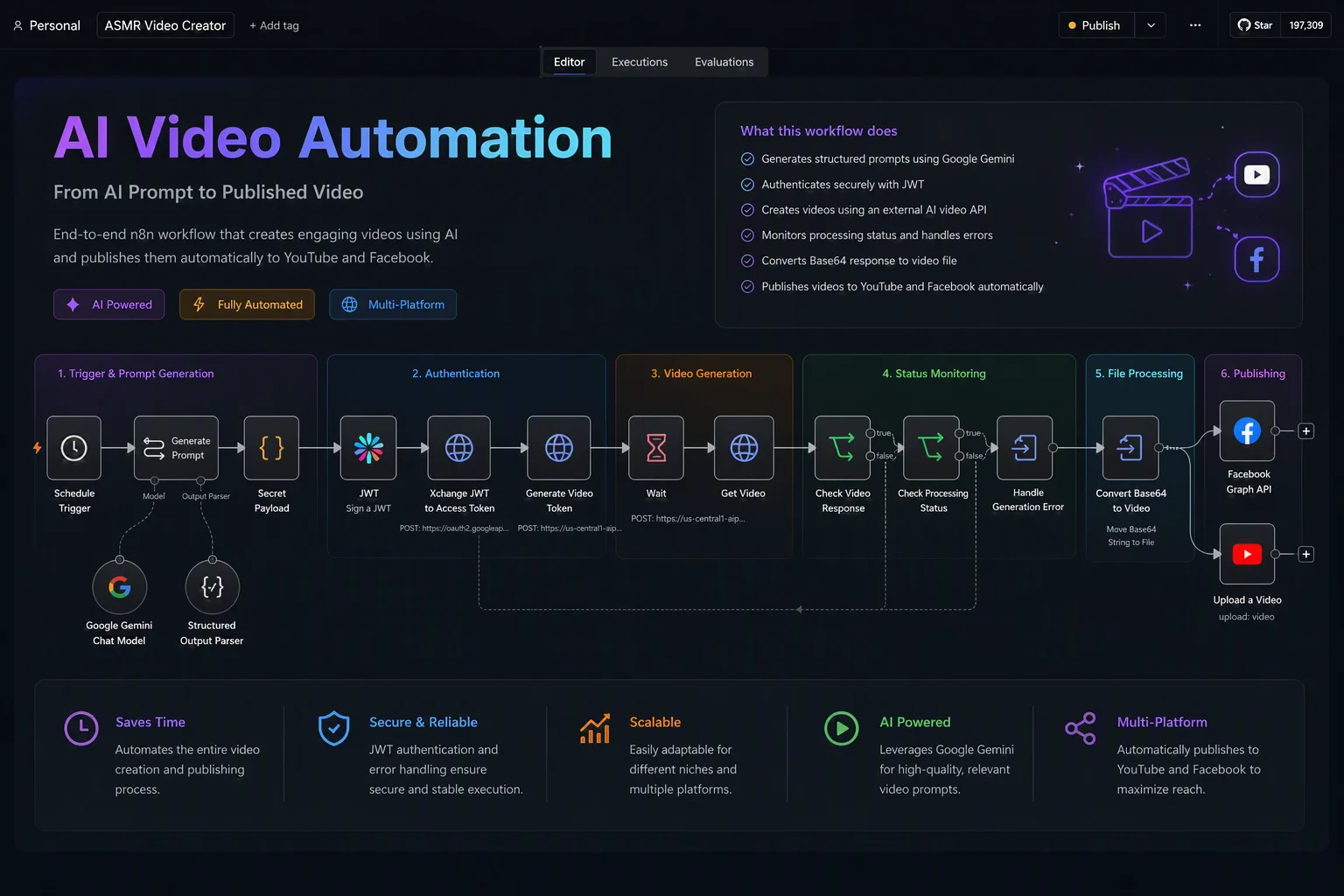Screen dimensions: 1344x896
Task: Click checkmark beside 'Converts Base64 response to video file'
Action: tap(747, 261)
